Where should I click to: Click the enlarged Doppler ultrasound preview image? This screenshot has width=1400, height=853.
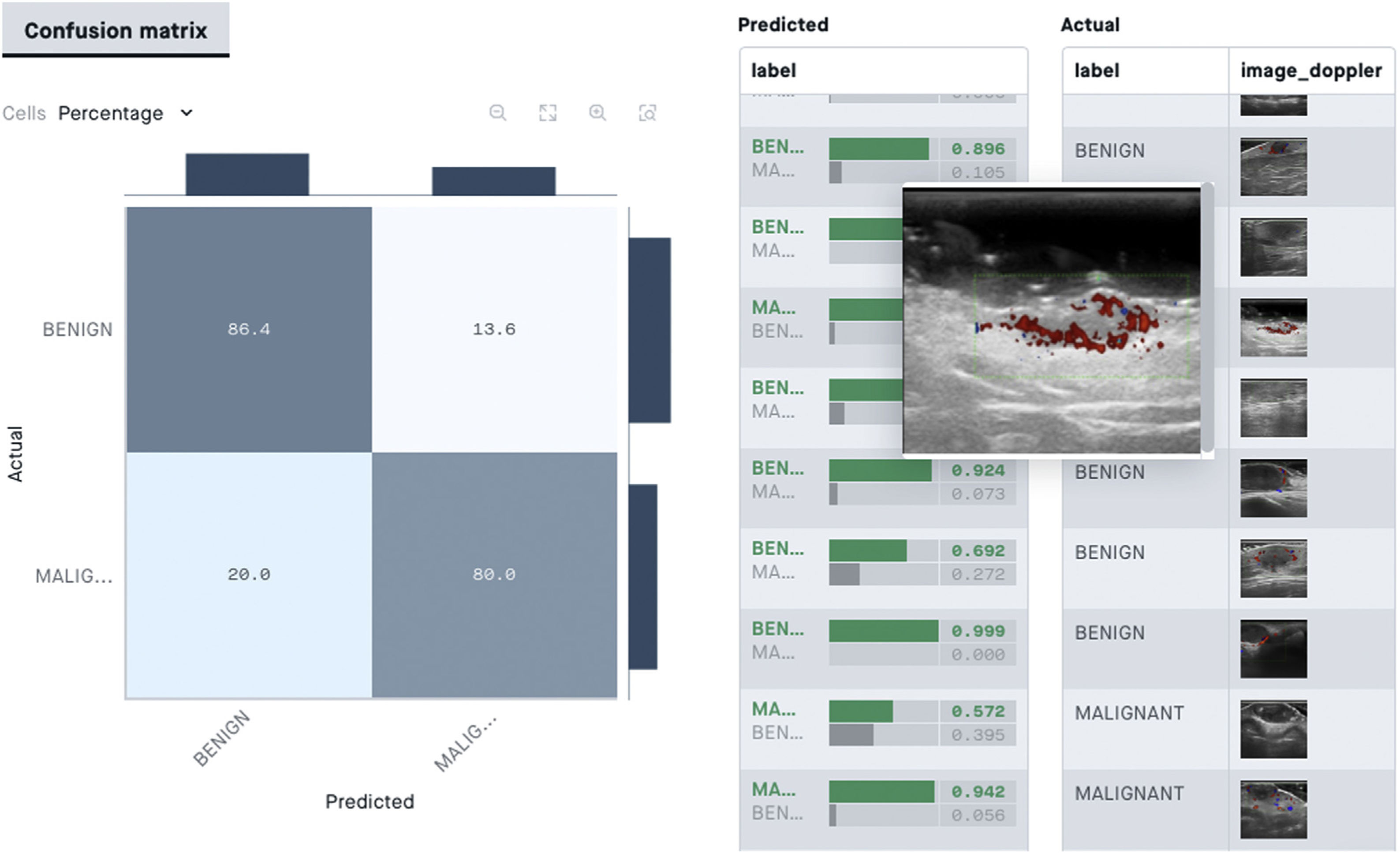(x=1051, y=321)
